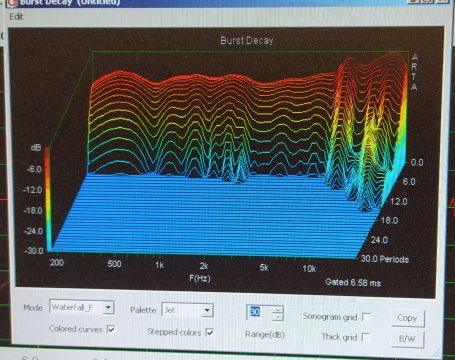Image resolution: width=455 pixels, height=360 pixels.
Task: Click the Burst Decay window icon
Action: coord(12,3)
